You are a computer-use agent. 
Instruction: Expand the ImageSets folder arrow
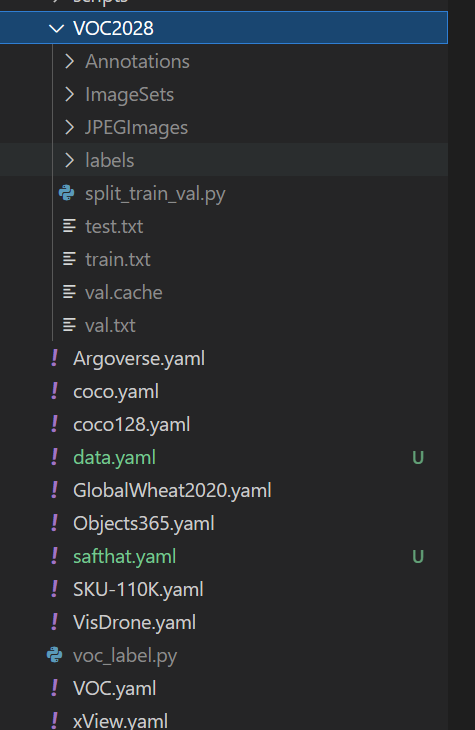pos(69,95)
